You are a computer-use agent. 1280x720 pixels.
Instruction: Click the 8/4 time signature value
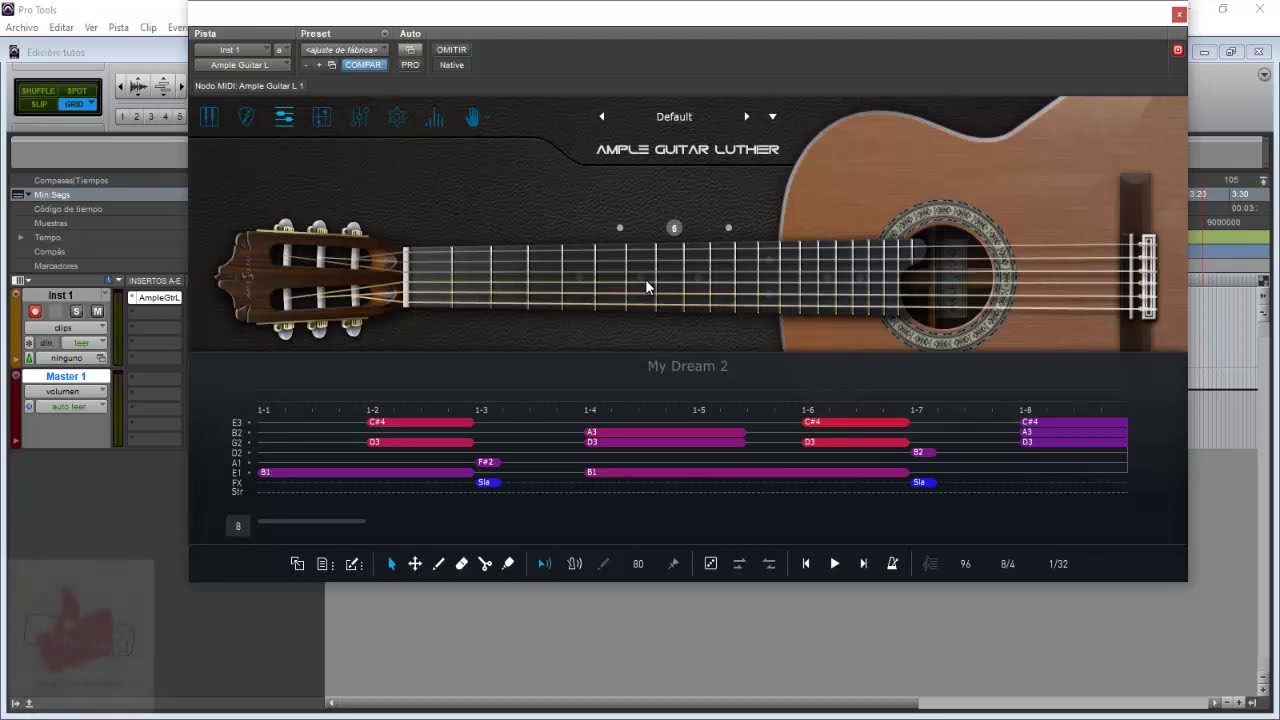pyautogui.click(x=1008, y=564)
